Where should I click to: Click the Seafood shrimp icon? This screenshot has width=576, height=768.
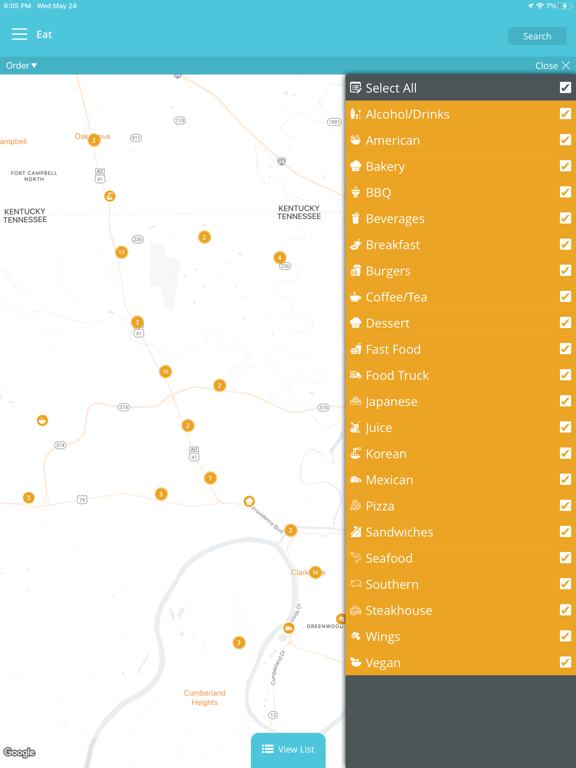tap(356, 558)
